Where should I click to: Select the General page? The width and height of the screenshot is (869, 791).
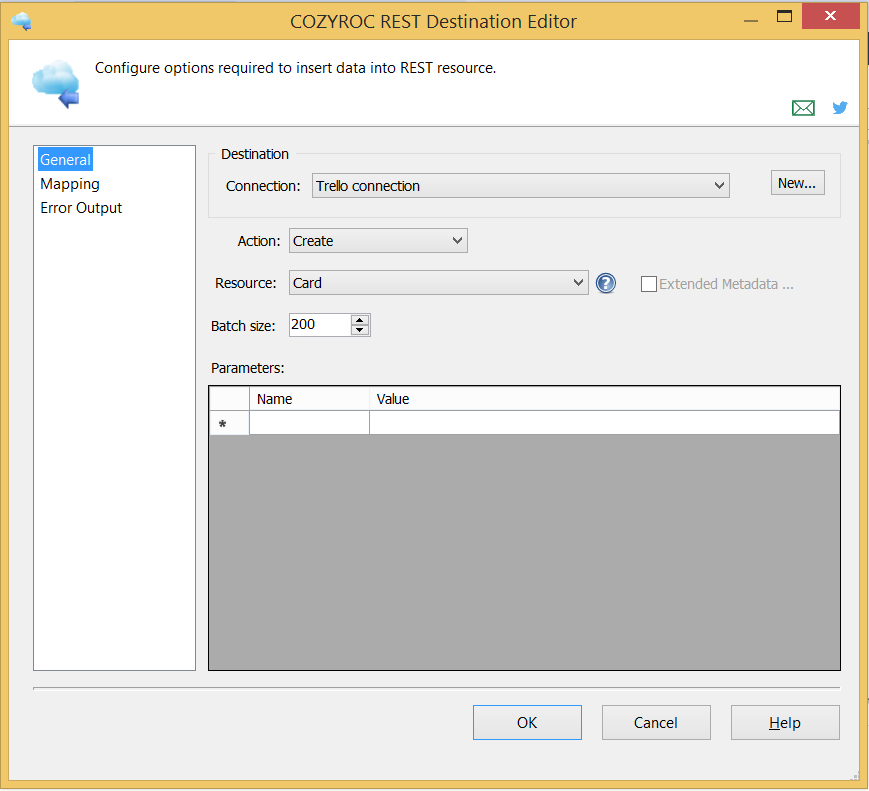tap(65, 160)
